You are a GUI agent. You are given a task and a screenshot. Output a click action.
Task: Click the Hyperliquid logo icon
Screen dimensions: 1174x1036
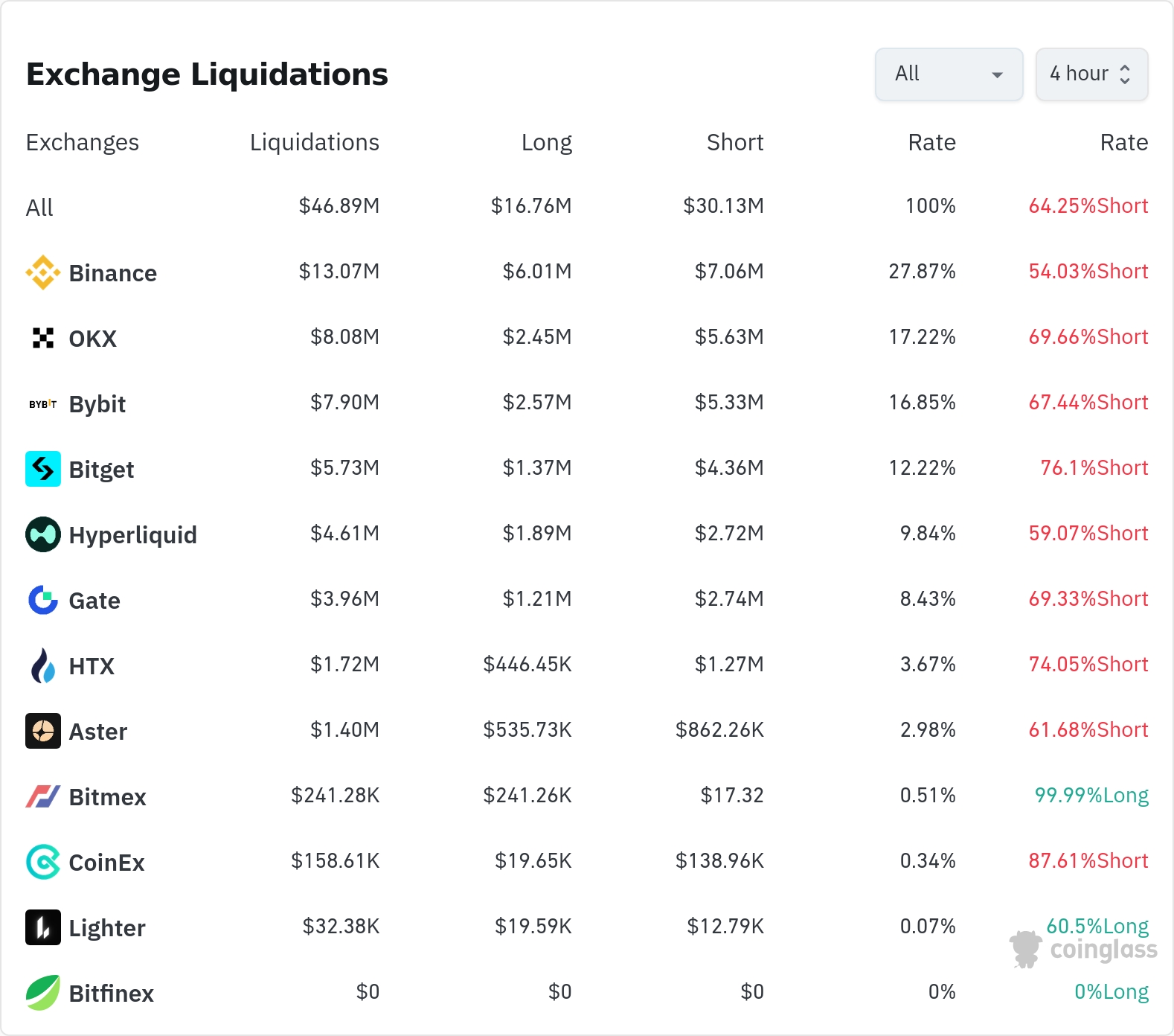point(43,534)
